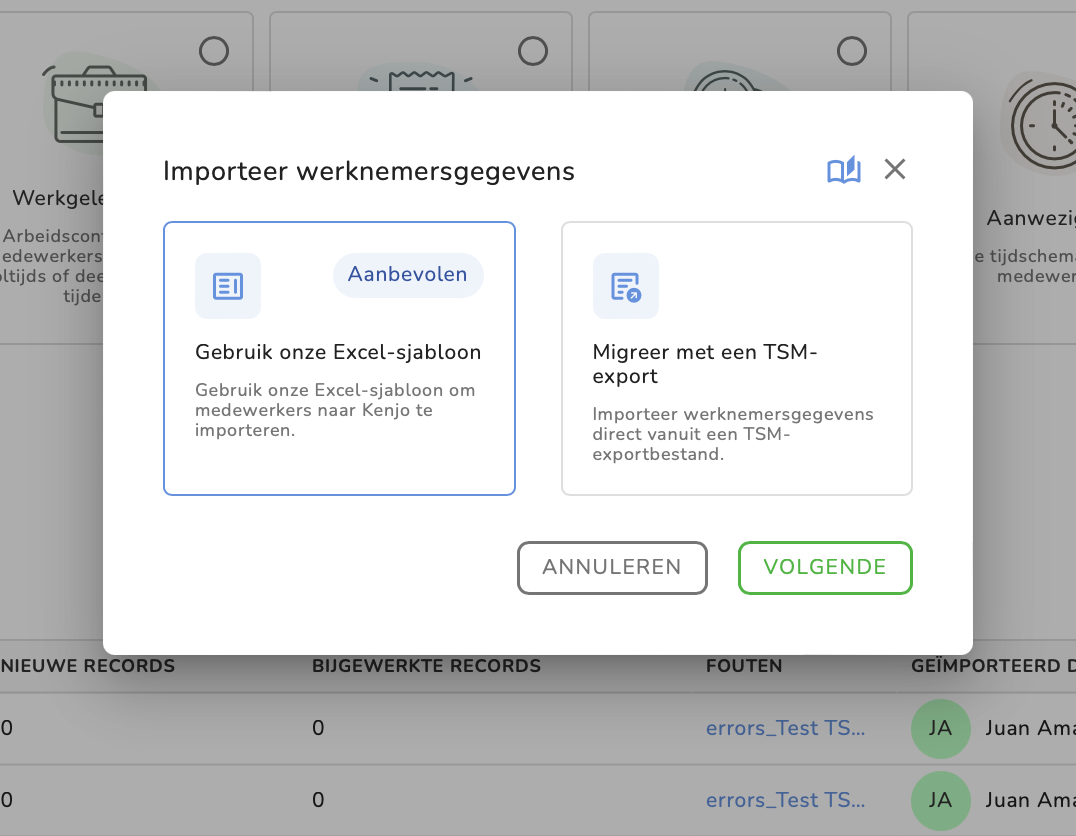The image size is (1076, 836).
Task: Open the help guide book icon
Action: click(843, 170)
